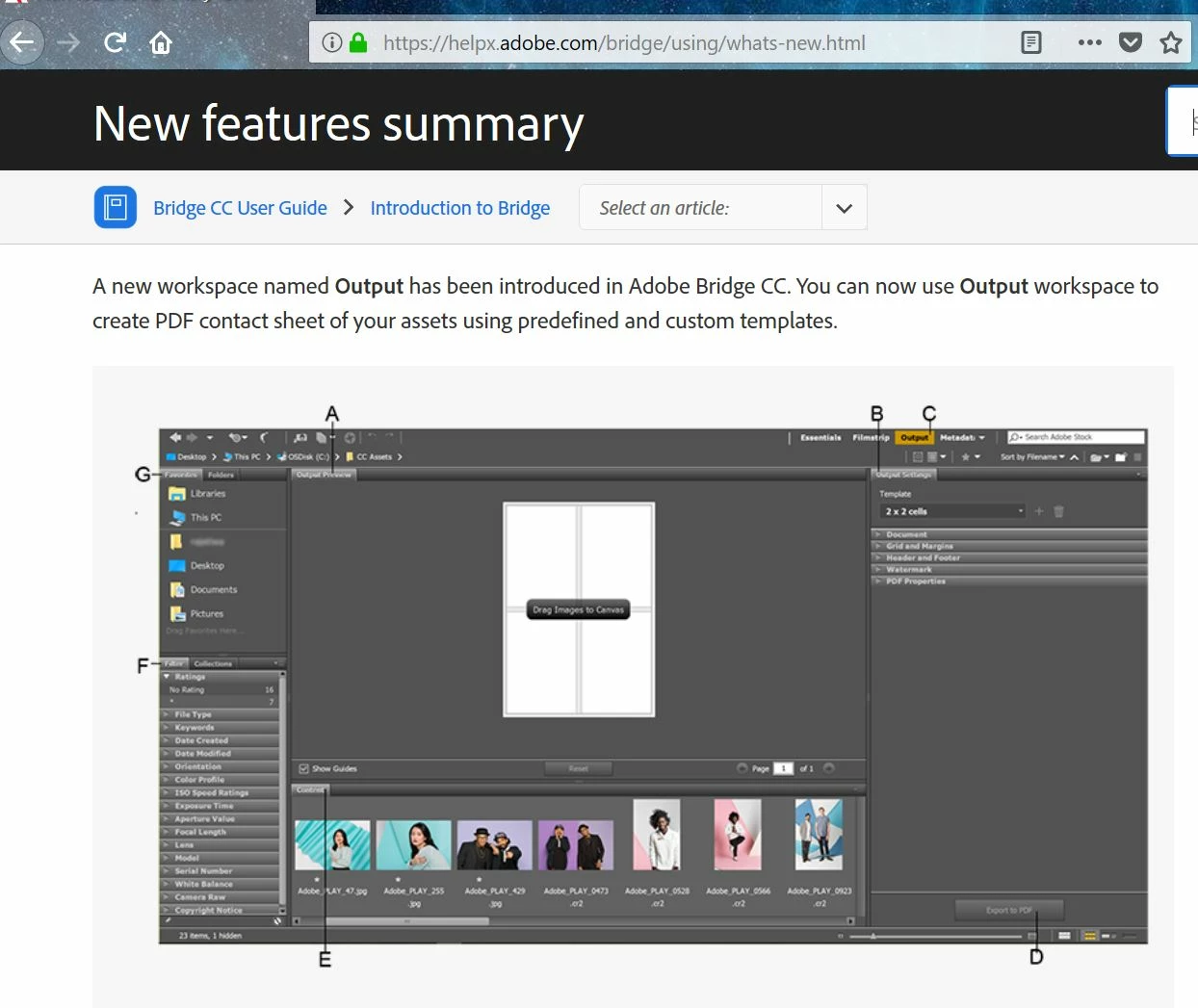Click Bridge's go back arrow in screenshot
The image size is (1198, 1008).
(175, 437)
